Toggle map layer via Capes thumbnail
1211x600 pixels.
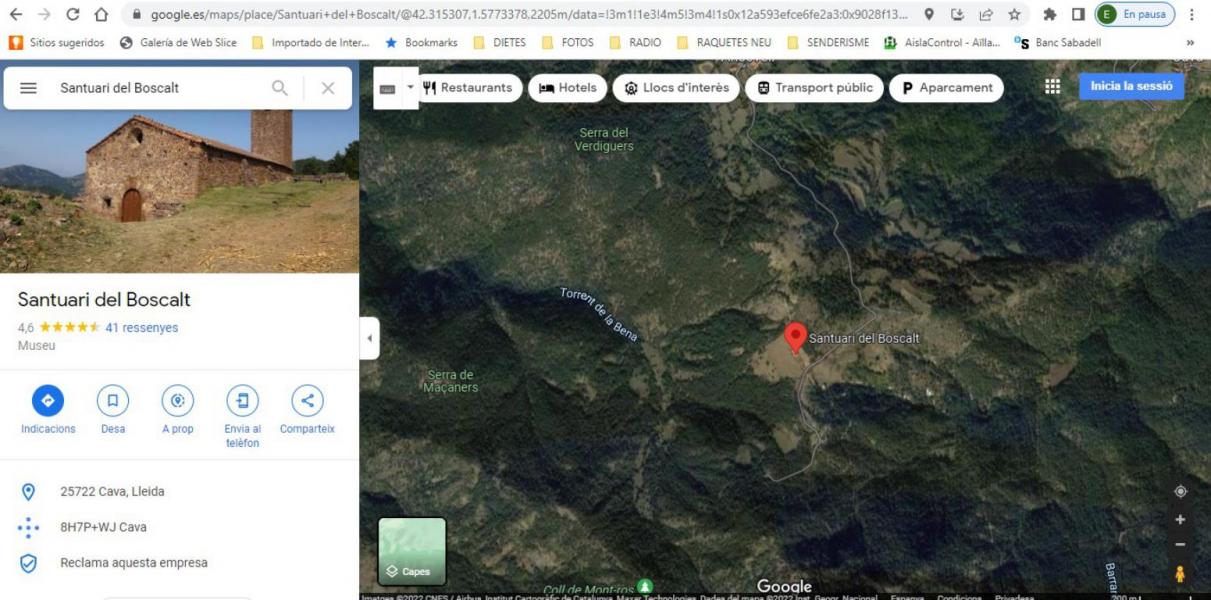412,551
